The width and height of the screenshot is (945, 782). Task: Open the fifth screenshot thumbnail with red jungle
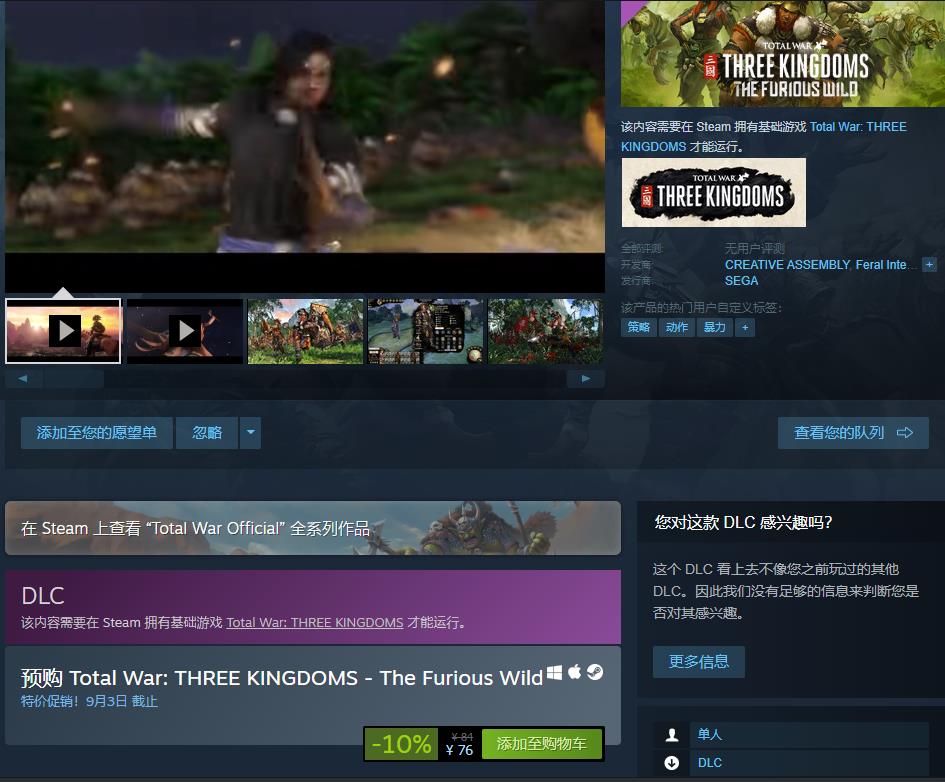pos(546,331)
